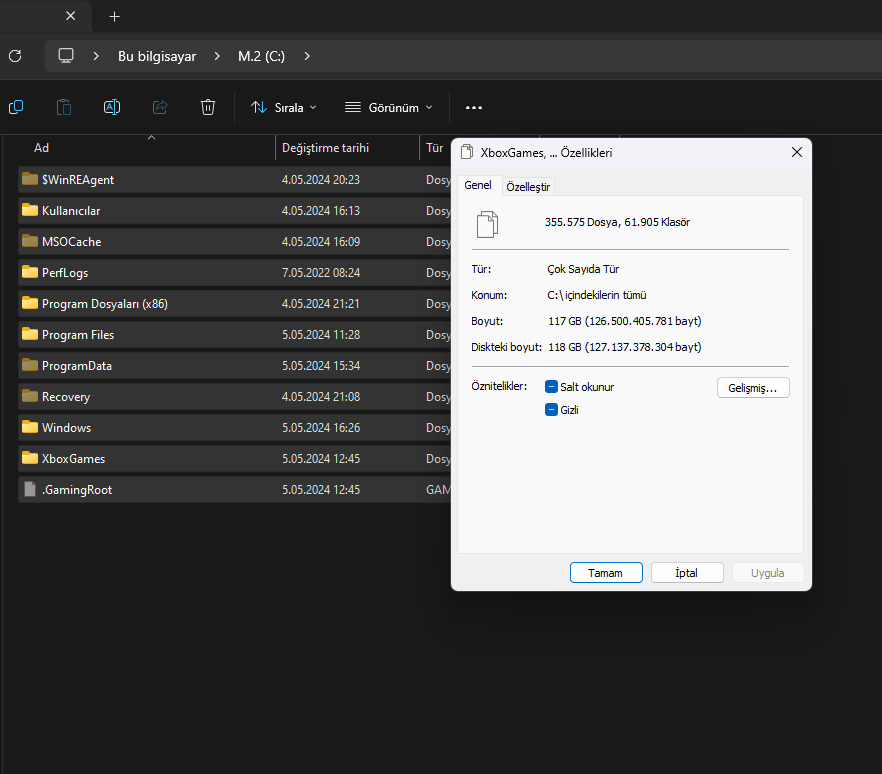Screen dimensions: 882x774
Task: Click Bu bilgisayar in the address bar
Action: [157, 56]
